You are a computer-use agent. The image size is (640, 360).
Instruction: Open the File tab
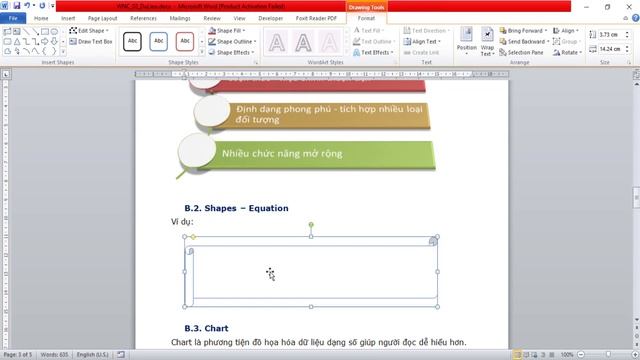pyautogui.click(x=13, y=18)
